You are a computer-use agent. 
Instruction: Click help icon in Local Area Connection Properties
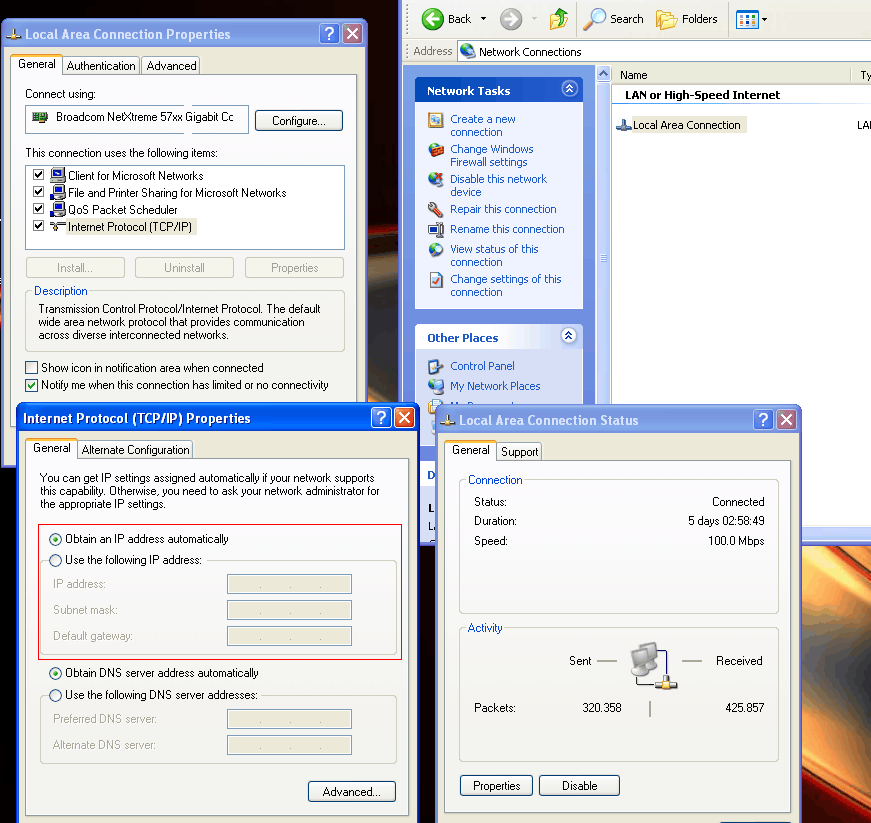click(329, 34)
